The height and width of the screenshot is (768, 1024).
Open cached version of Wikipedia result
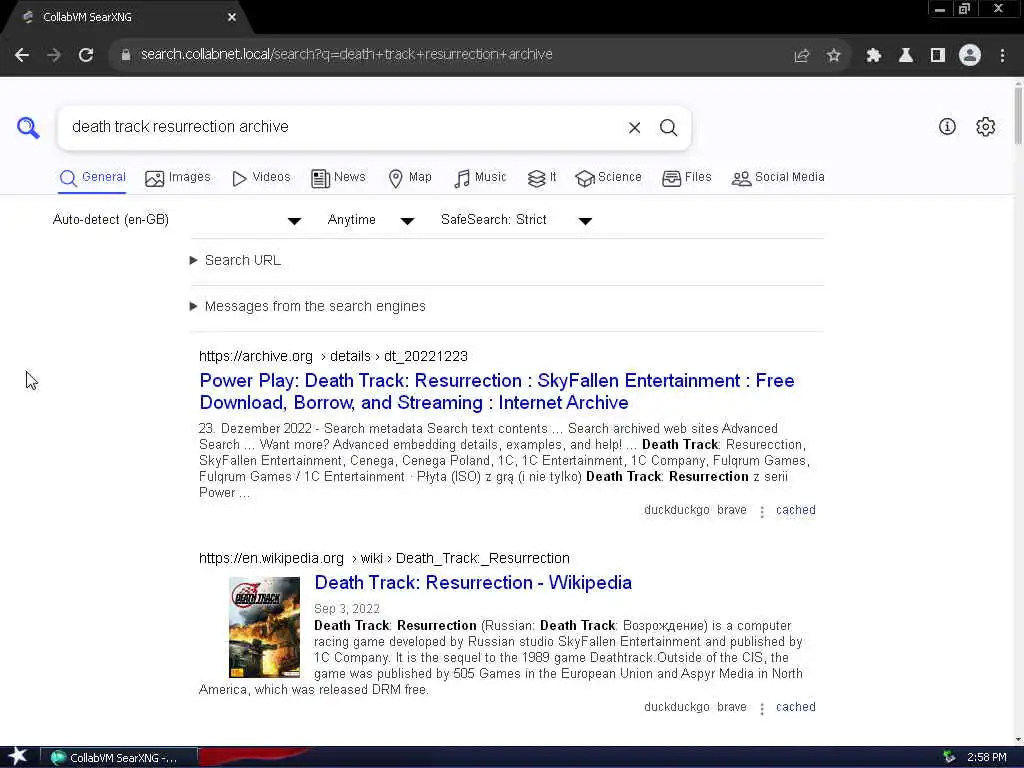pos(795,707)
